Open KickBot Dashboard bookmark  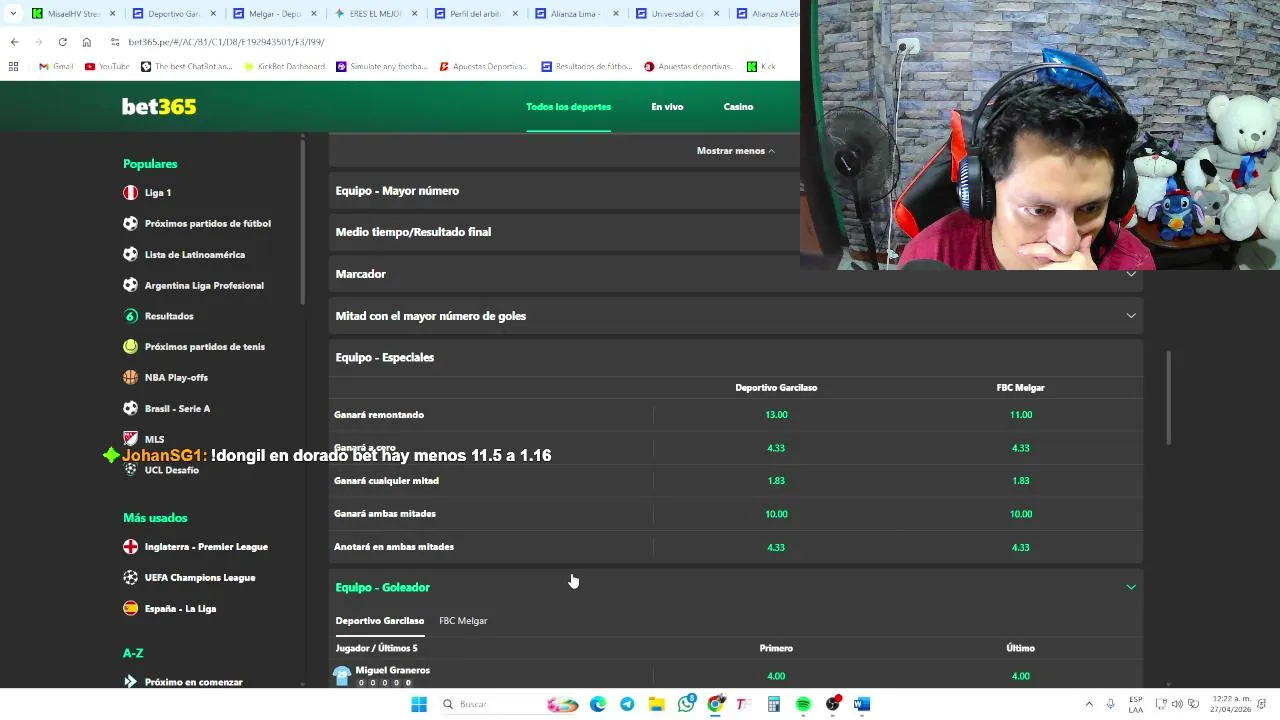click(285, 67)
